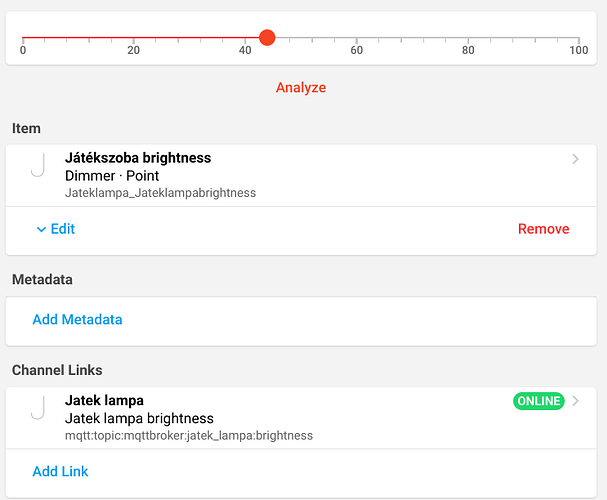
Task: Click the green ONLINE status badge
Action: 539,401
